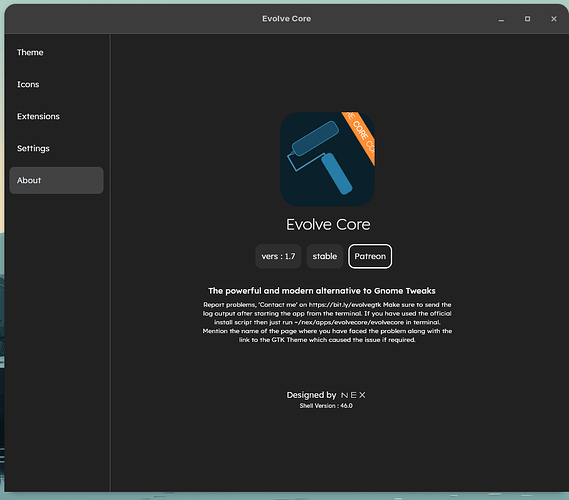Open the Settings sidebar item
The width and height of the screenshot is (569, 500).
56,148
